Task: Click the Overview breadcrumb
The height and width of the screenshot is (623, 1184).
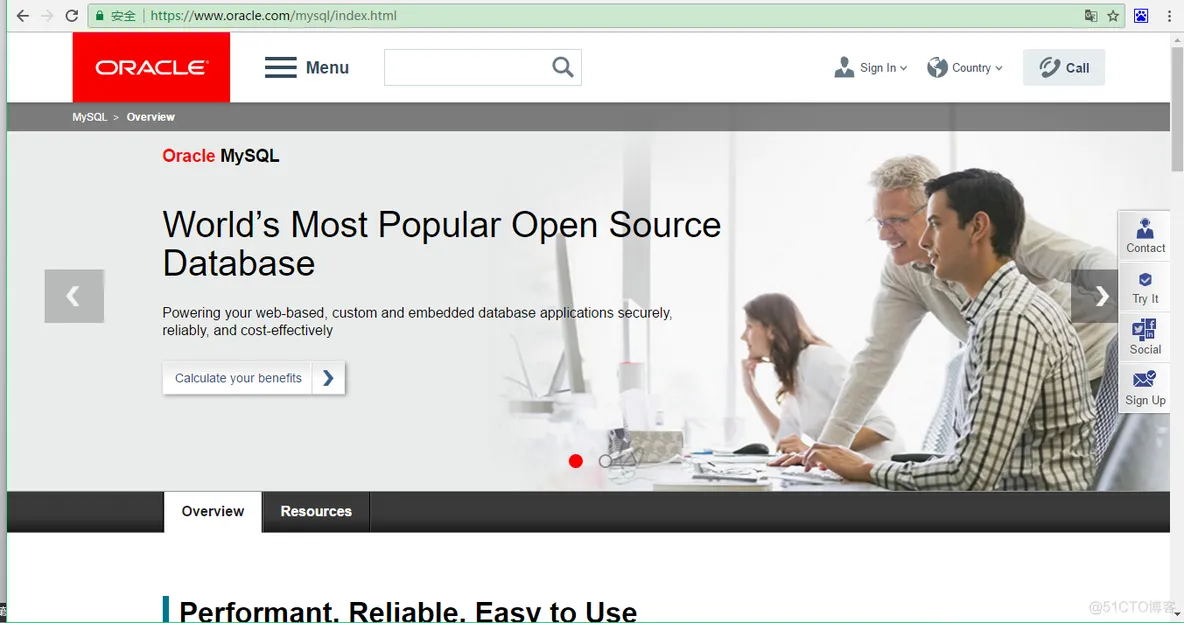Action: [x=150, y=117]
